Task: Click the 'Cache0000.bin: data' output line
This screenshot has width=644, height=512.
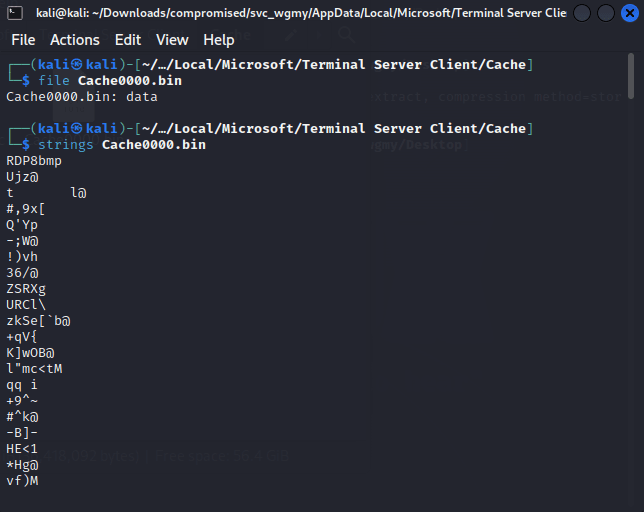Action: (x=82, y=97)
